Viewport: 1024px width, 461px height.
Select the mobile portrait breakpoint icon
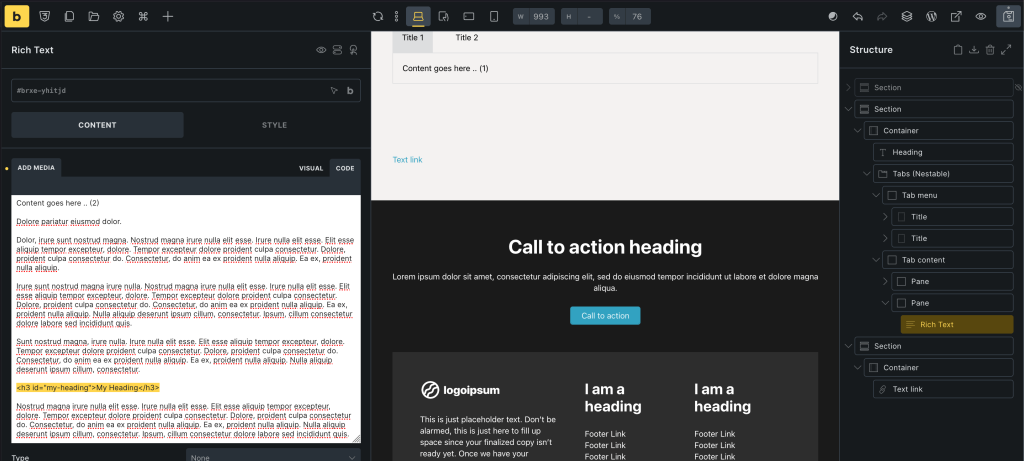point(493,16)
